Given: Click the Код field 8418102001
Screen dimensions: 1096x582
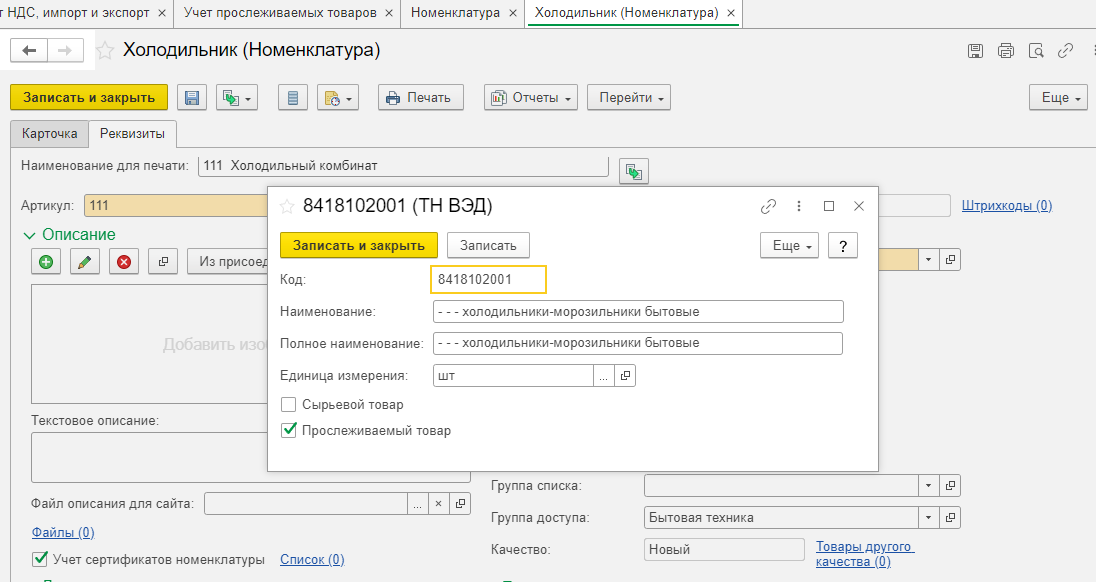Looking at the screenshot, I should click(488, 279).
